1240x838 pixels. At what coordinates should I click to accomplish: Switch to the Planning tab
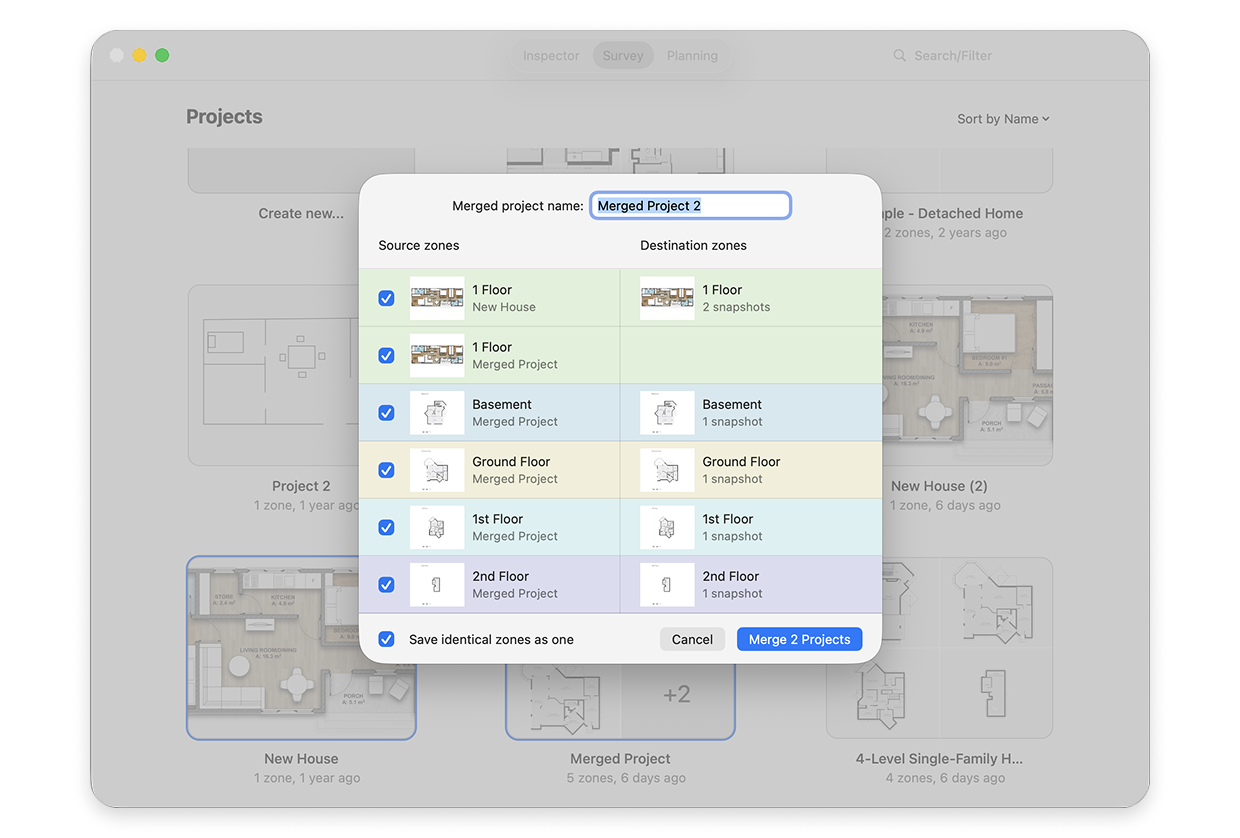[692, 56]
